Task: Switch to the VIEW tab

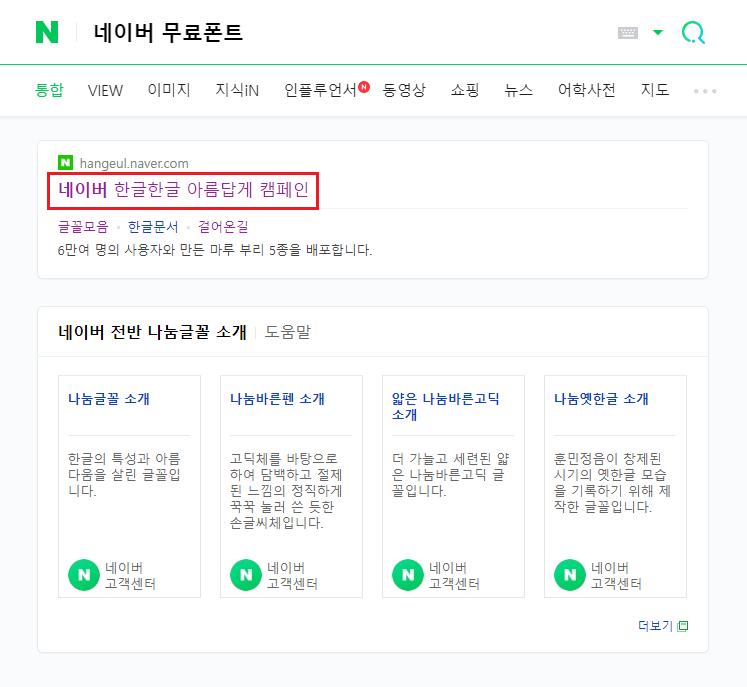Action: 105,90
